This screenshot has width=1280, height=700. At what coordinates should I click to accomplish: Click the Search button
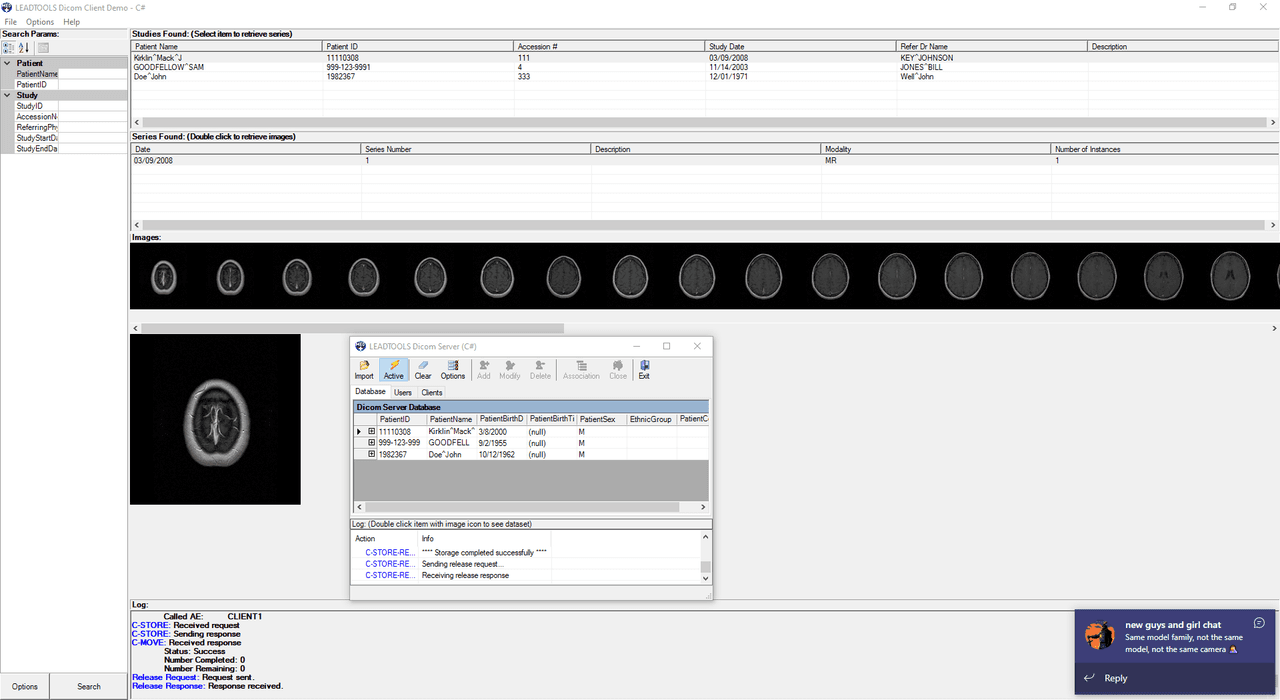pos(89,686)
